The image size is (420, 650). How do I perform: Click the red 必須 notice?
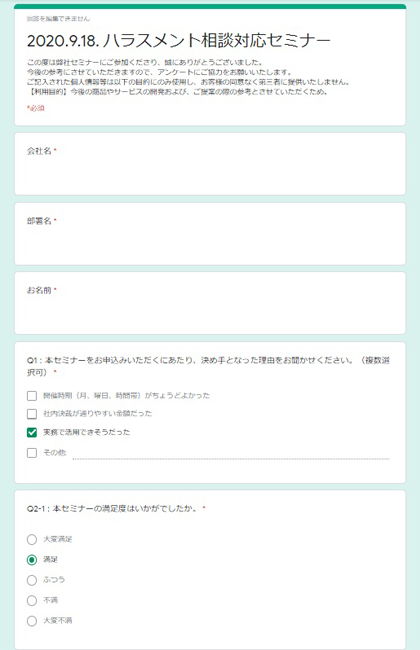click(x=36, y=108)
